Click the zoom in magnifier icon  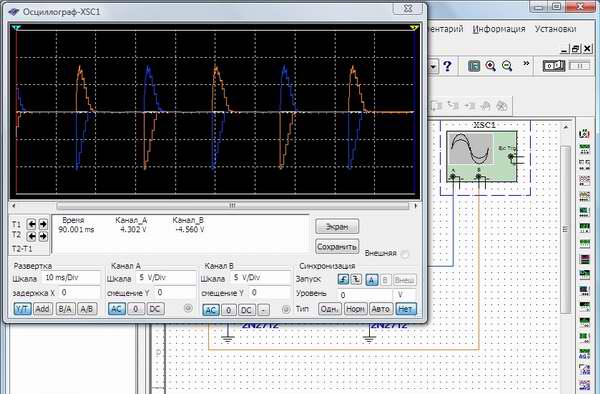491,66
